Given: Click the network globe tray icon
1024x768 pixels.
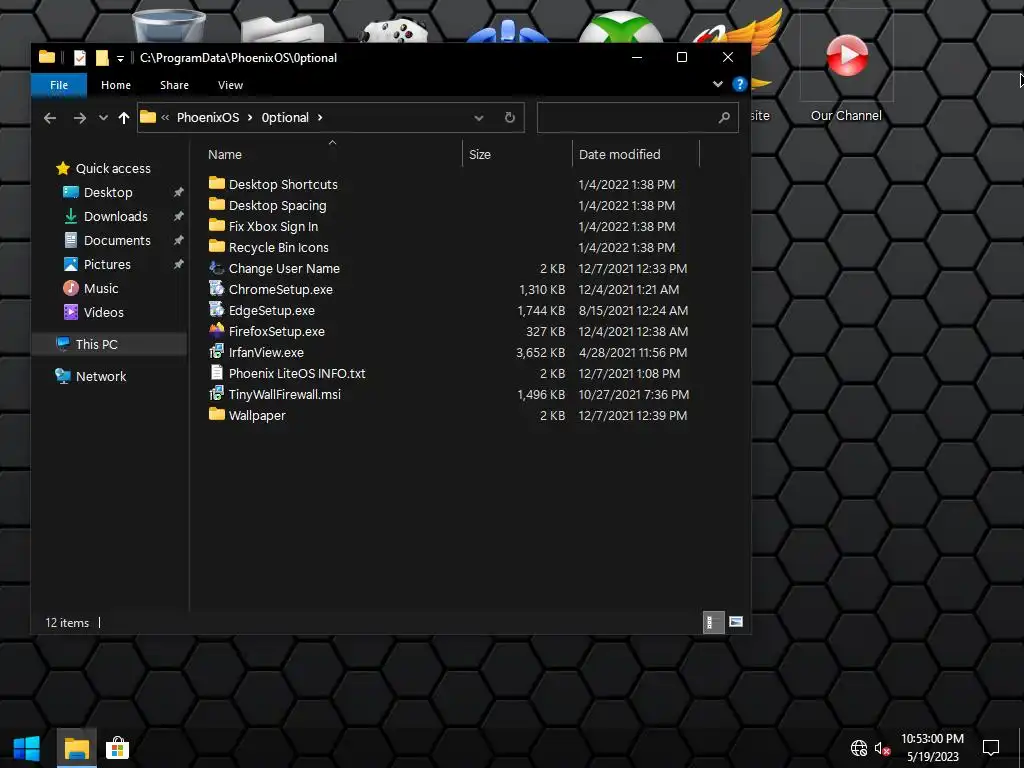Looking at the screenshot, I should click(859, 748).
